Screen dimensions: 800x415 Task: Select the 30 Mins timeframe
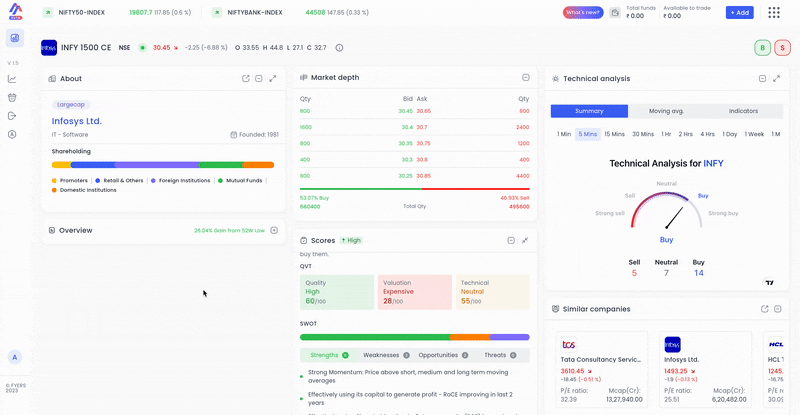point(643,134)
